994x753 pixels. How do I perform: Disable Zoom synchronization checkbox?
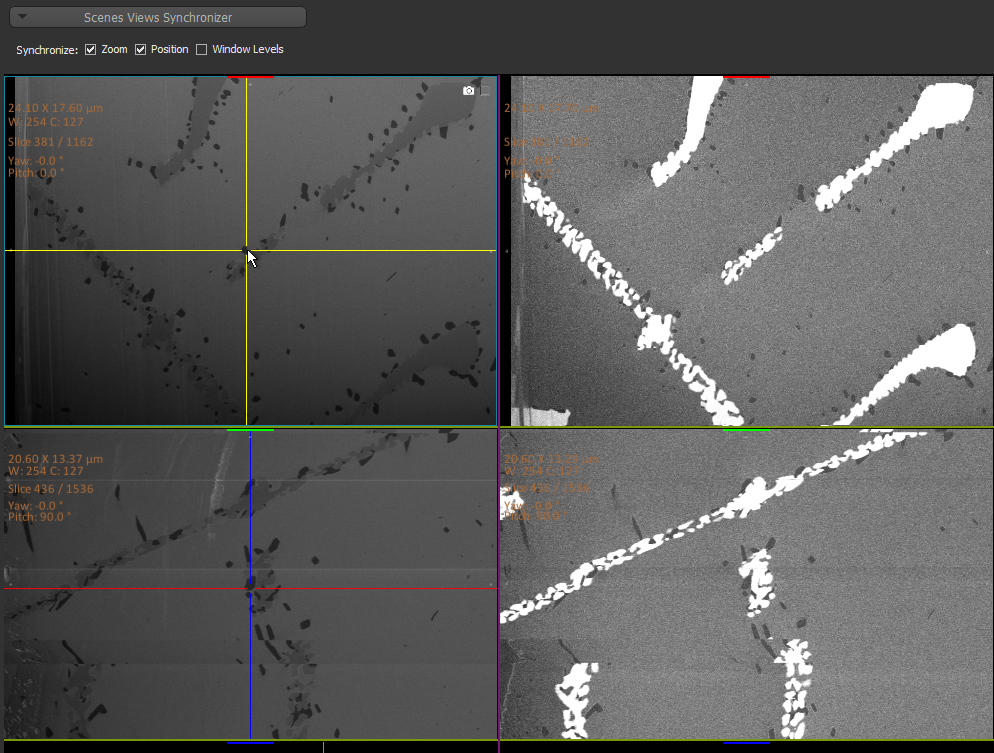pyautogui.click(x=91, y=49)
